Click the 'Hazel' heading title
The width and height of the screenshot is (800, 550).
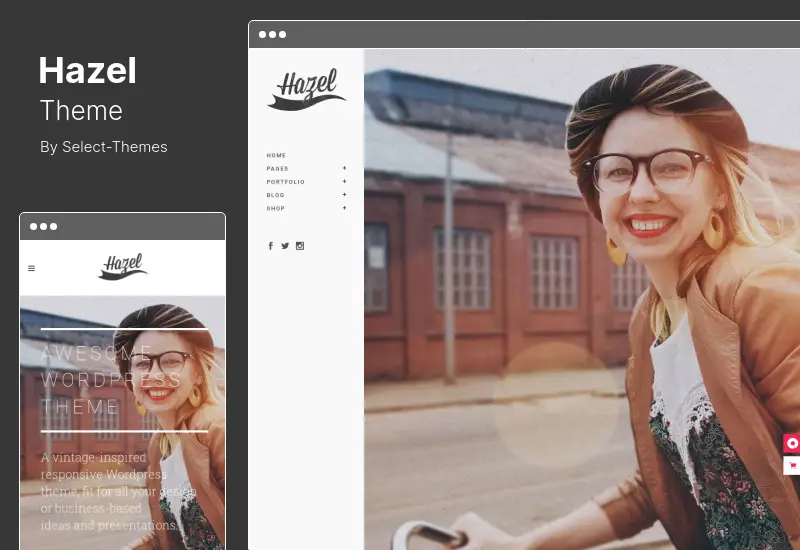pos(88,70)
